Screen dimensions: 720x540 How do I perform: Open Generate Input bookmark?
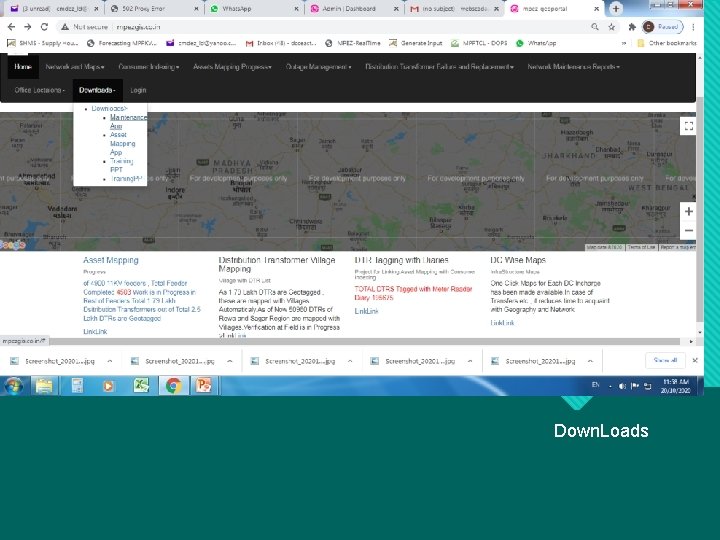[416, 43]
